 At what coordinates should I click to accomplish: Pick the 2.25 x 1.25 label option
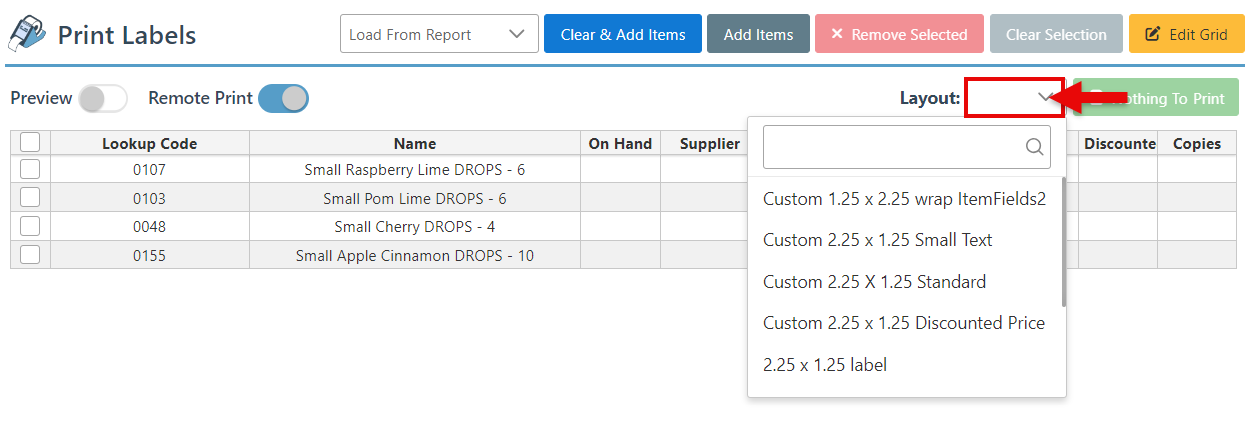tap(824, 365)
